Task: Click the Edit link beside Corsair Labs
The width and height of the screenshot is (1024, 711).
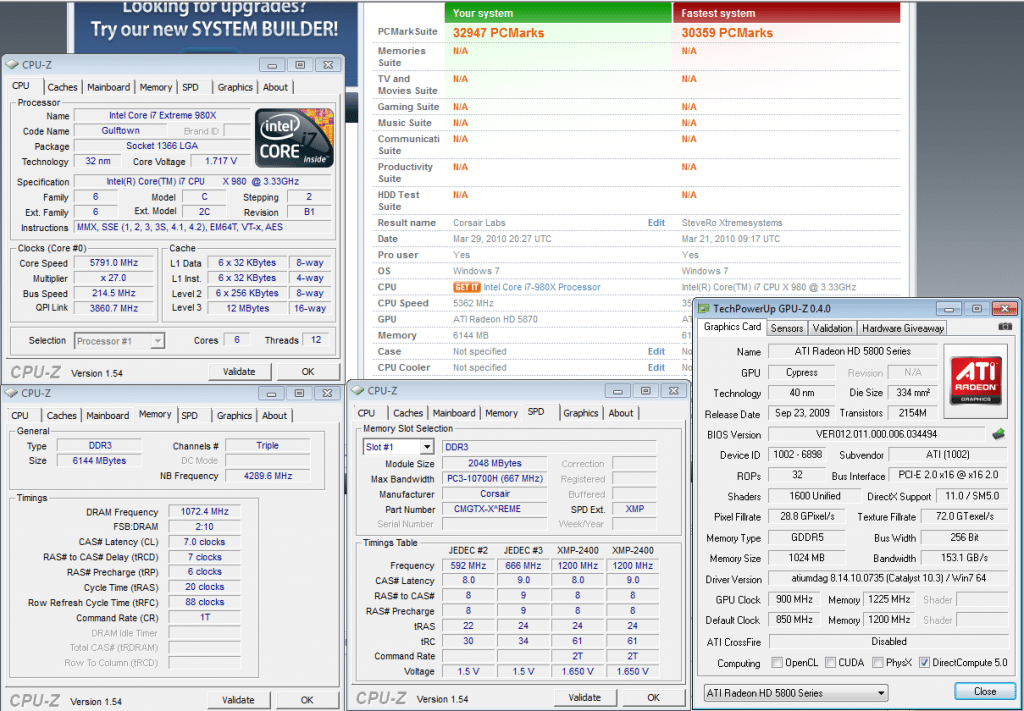Action: click(656, 223)
